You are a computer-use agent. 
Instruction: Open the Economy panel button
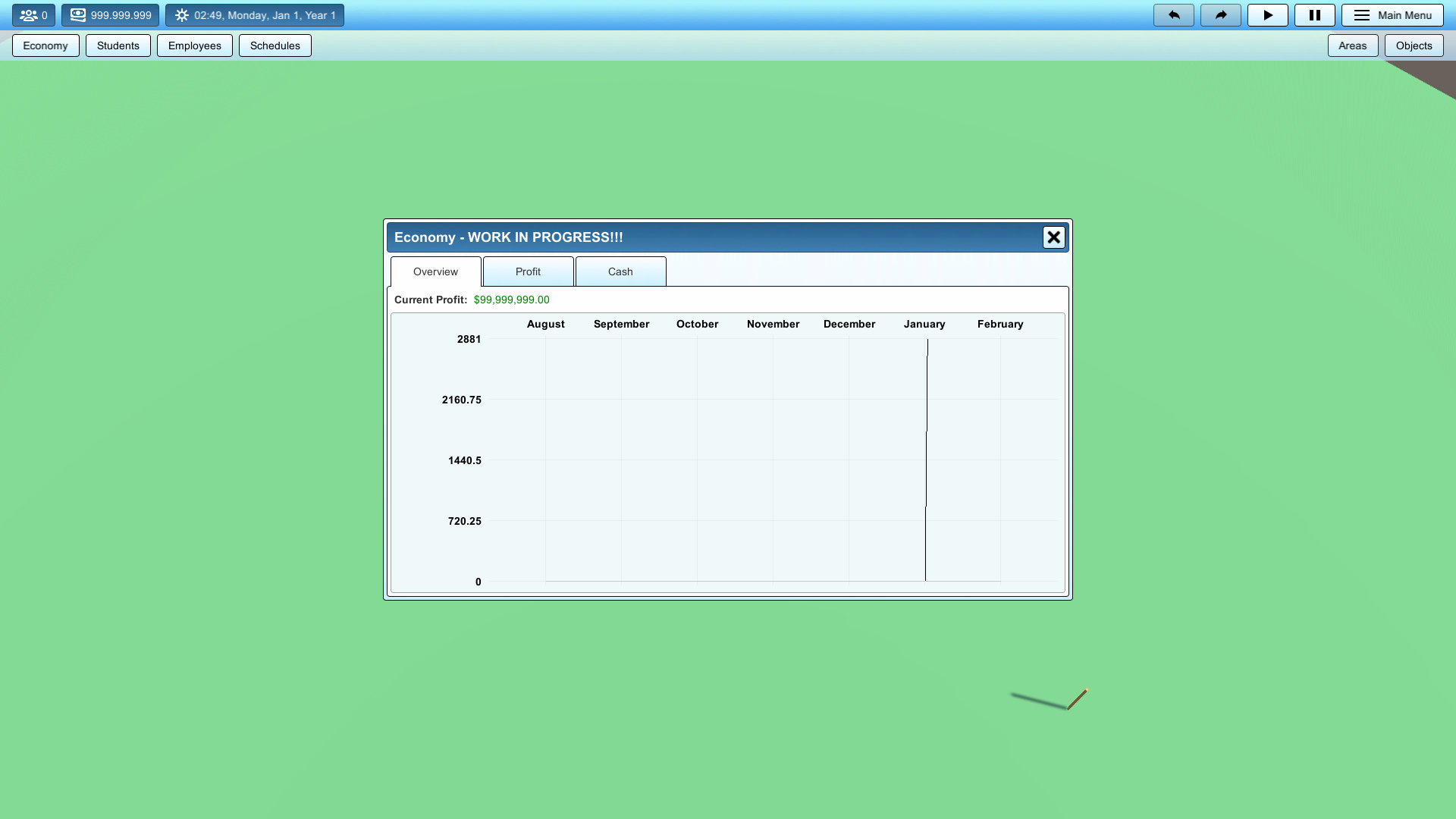tap(45, 45)
